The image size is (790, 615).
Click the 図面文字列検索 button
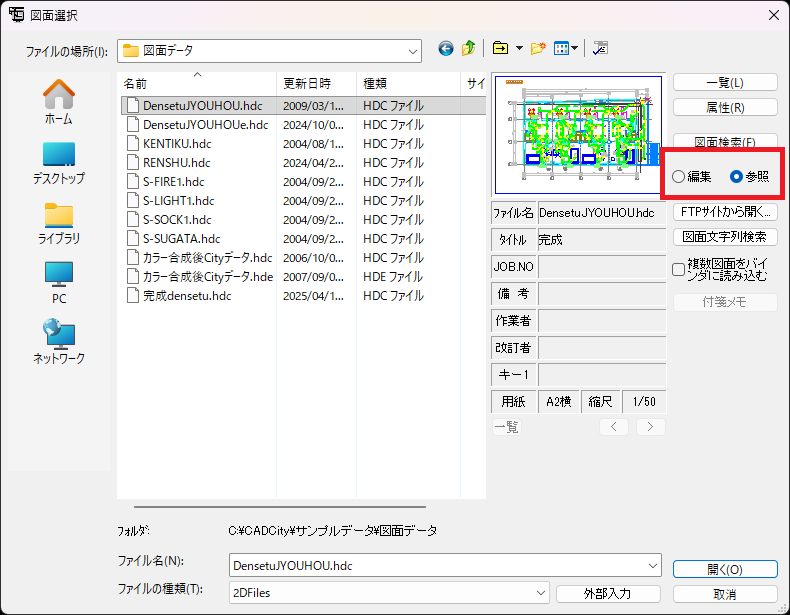pos(725,237)
